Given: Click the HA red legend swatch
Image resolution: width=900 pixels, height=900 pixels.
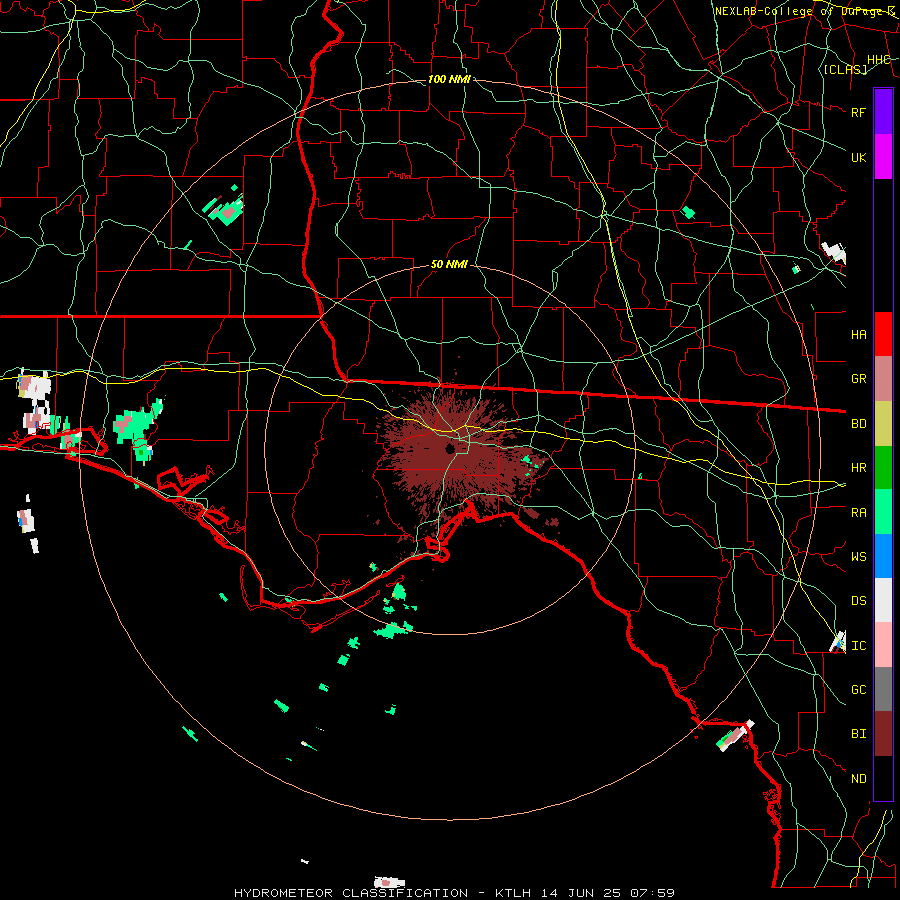Looking at the screenshot, I should 883,334.
